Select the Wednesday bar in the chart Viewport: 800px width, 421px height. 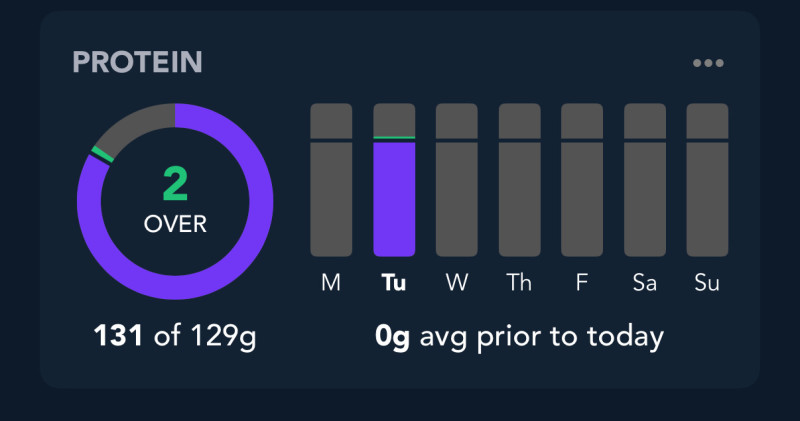(457, 180)
